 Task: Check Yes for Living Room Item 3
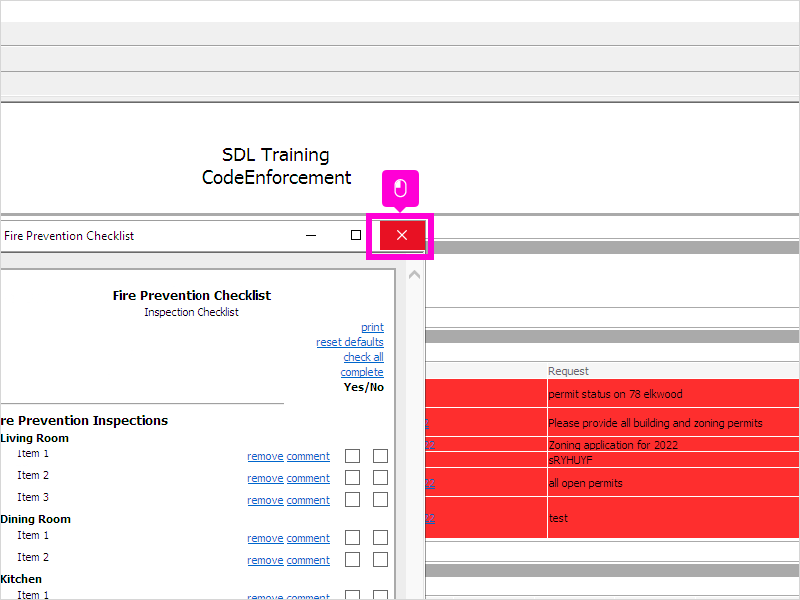353,499
